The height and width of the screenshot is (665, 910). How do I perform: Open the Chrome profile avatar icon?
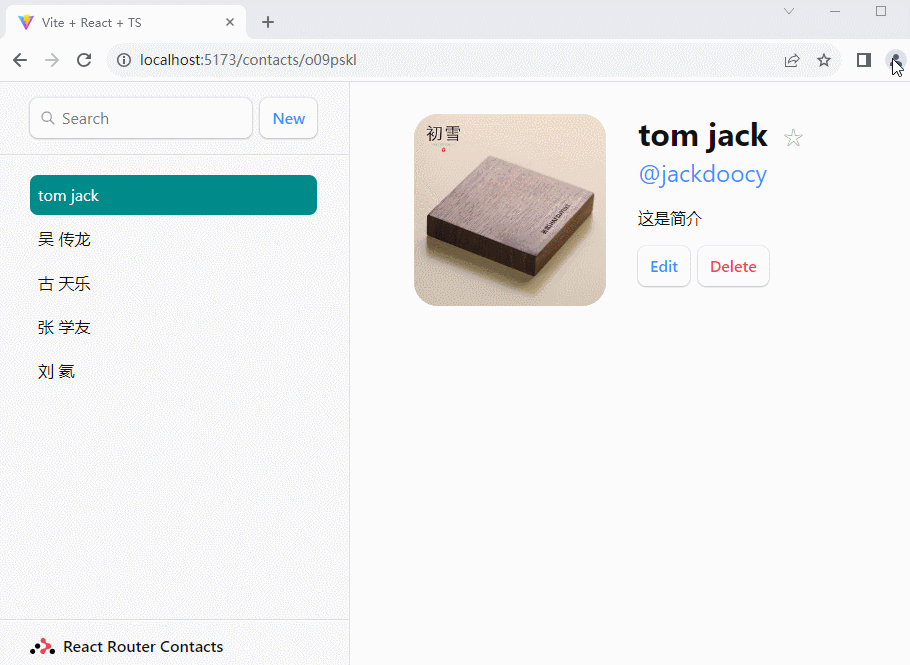pos(895,60)
